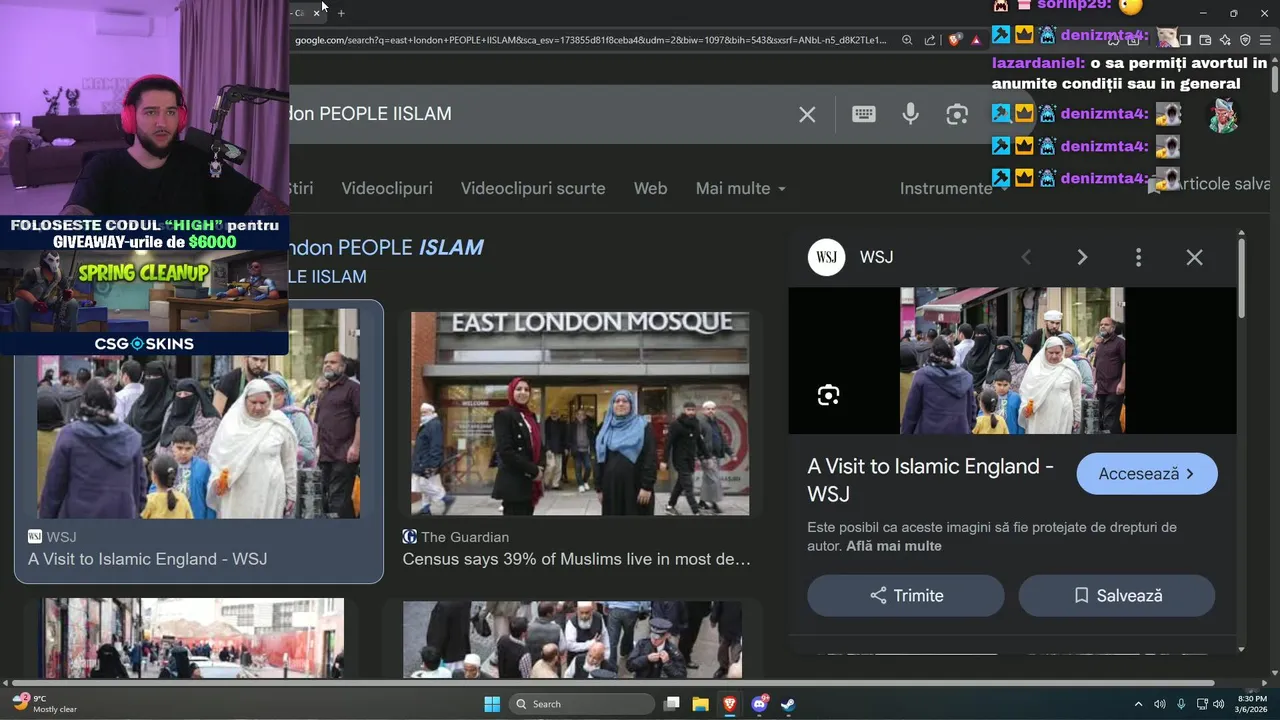Screen dimensions: 1280x720
Task: Go to the next image in preview
Action: (1081, 257)
